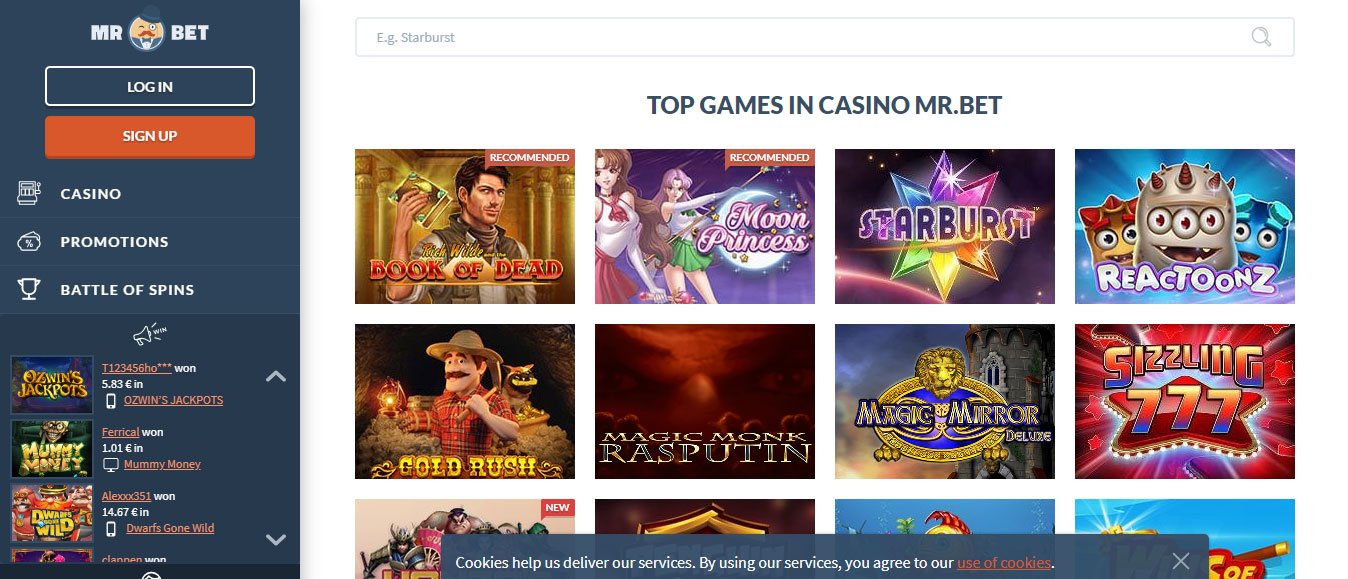Click the search magnifier icon
Image resolution: width=1348 pixels, height=579 pixels.
(x=1261, y=37)
